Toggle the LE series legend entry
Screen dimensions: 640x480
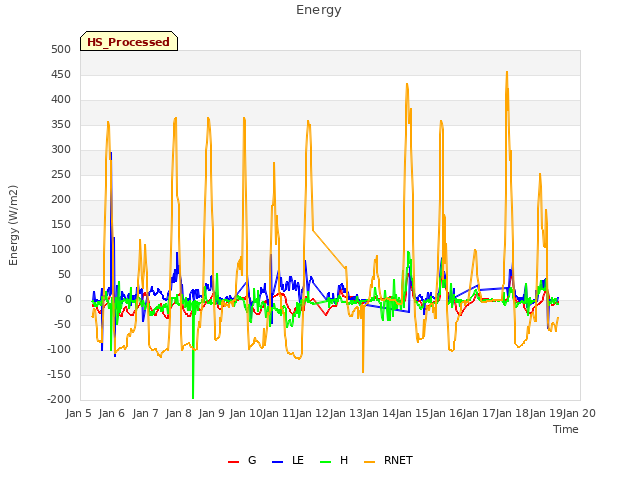point(288,460)
